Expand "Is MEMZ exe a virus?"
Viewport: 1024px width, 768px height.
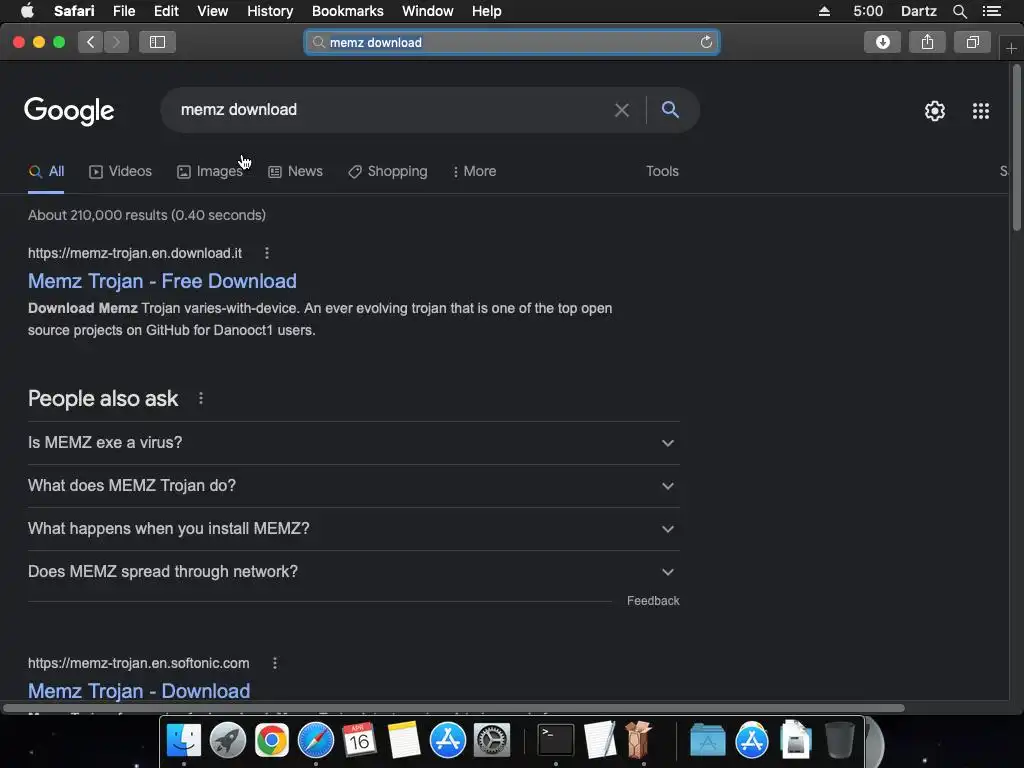[x=353, y=443]
